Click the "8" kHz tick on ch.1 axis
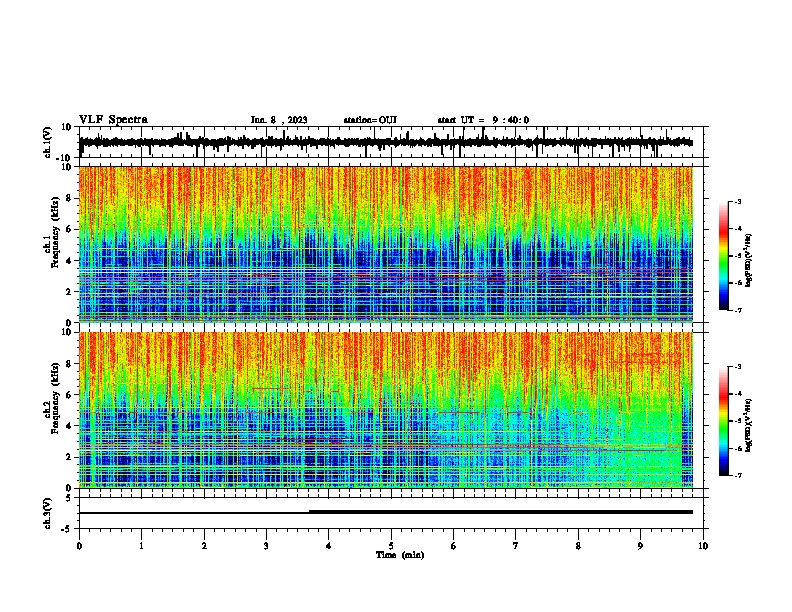This screenshot has height=612, width=792. tap(70, 198)
